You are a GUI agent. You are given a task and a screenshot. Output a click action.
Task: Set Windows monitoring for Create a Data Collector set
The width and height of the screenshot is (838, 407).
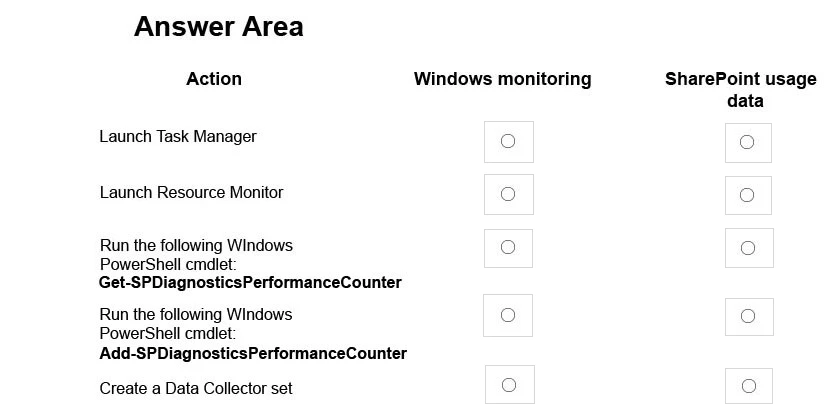click(509, 385)
